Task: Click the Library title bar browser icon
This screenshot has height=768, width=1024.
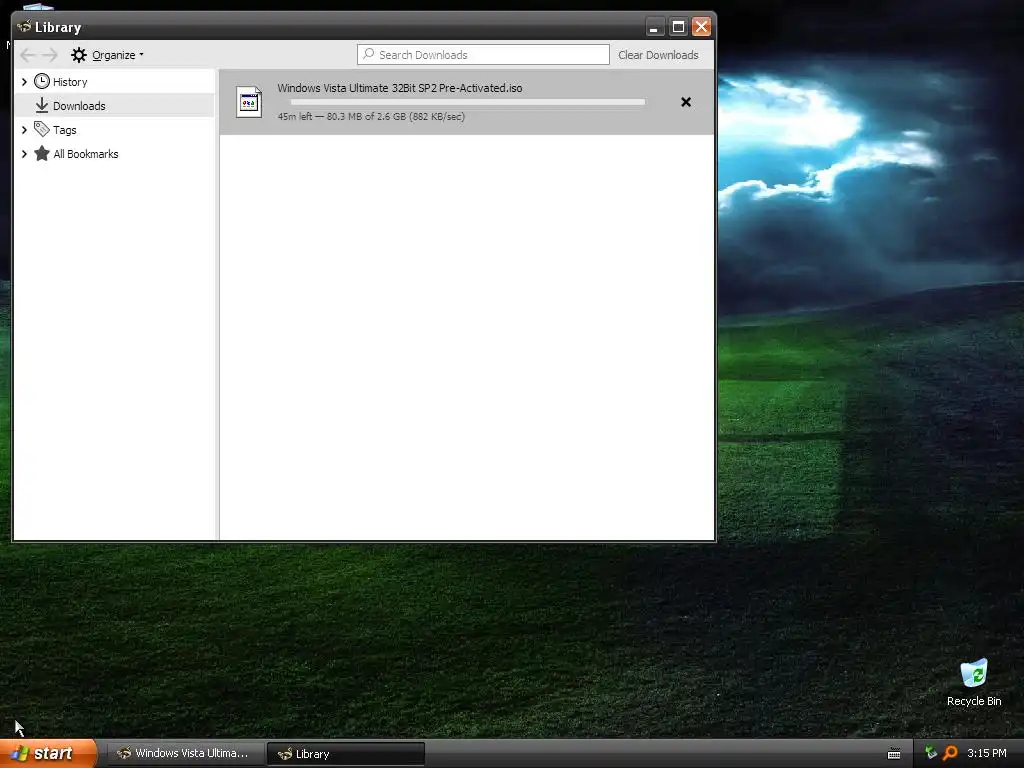Action: (x=24, y=27)
